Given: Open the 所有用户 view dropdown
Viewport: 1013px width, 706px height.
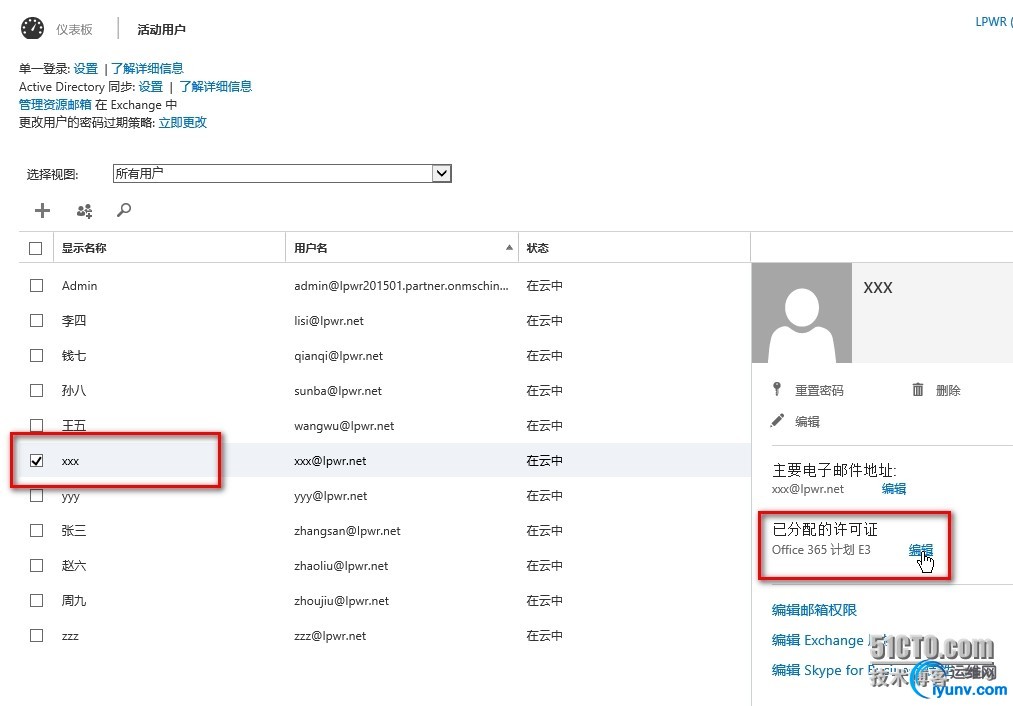Looking at the screenshot, I should (282, 173).
